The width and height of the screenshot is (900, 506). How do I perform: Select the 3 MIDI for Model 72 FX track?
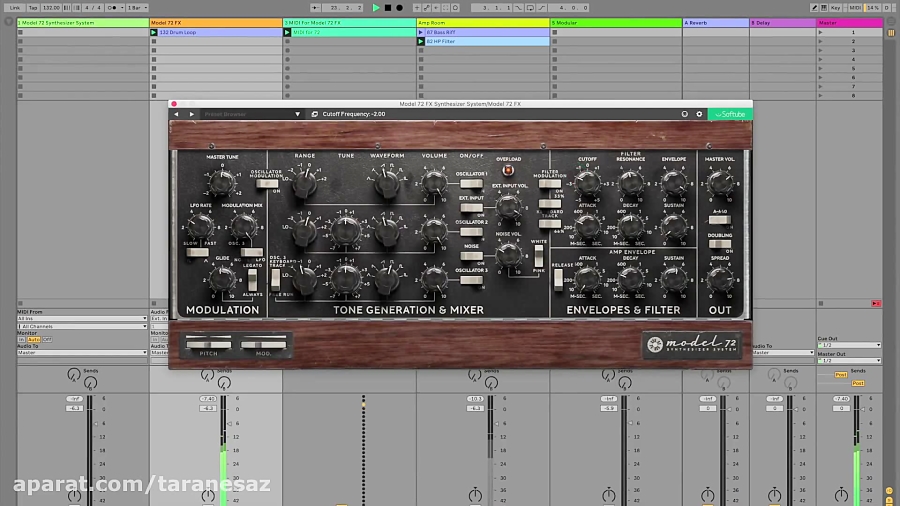pyautogui.click(x=350, y=23)
